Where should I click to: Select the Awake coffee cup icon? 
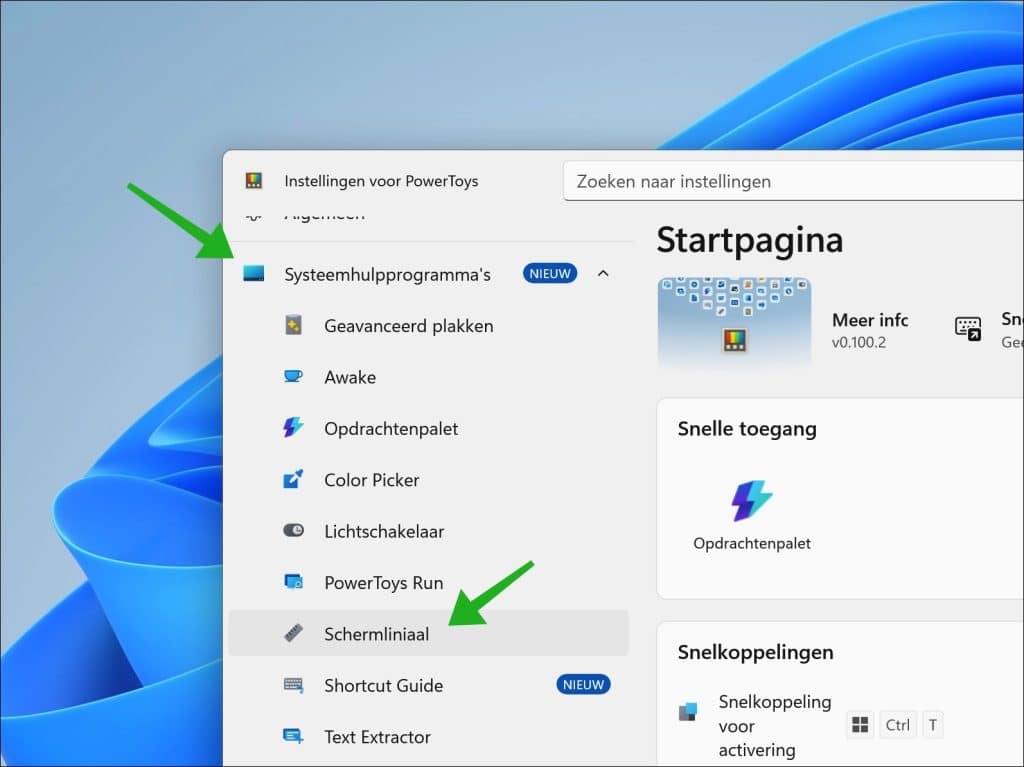click(x=293, y=376)
